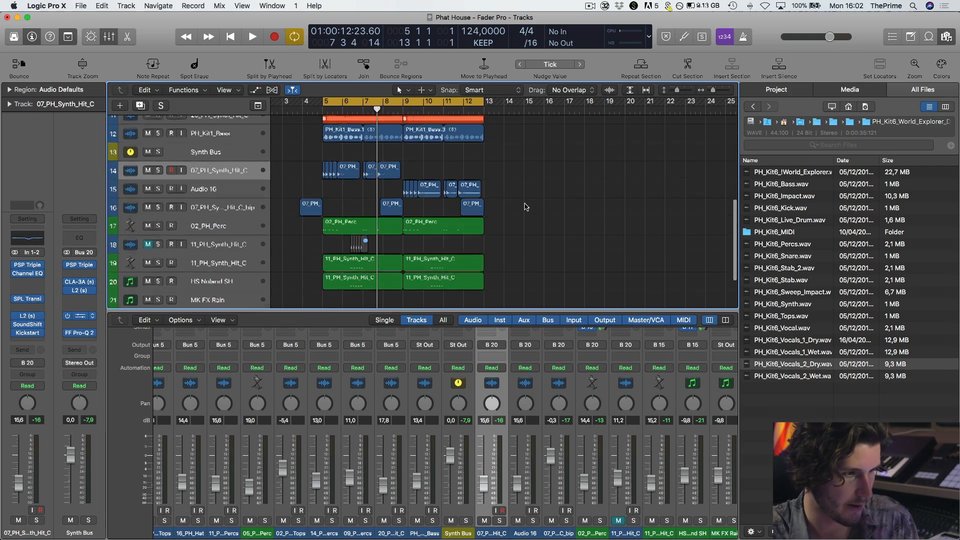
Task: Click the Set Locators icon
Action: tap(880, 64)
